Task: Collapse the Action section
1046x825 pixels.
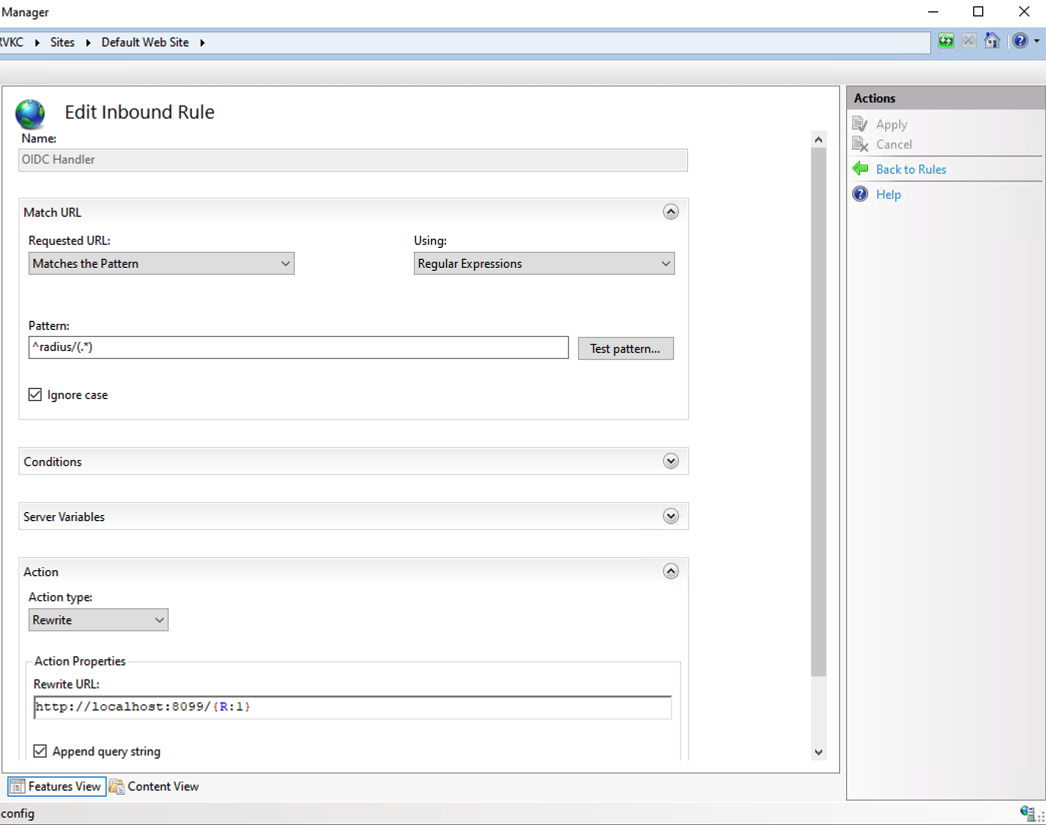Action: pyautogui.click(x=670, y=572)
